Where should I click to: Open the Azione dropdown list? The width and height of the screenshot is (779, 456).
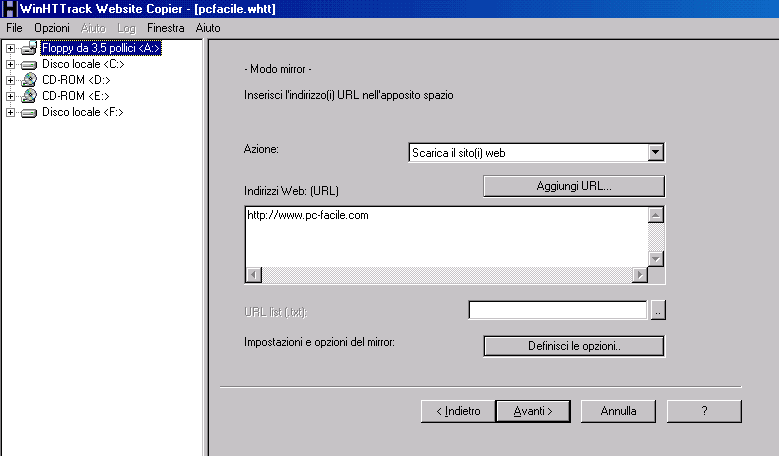click(656, 153)
